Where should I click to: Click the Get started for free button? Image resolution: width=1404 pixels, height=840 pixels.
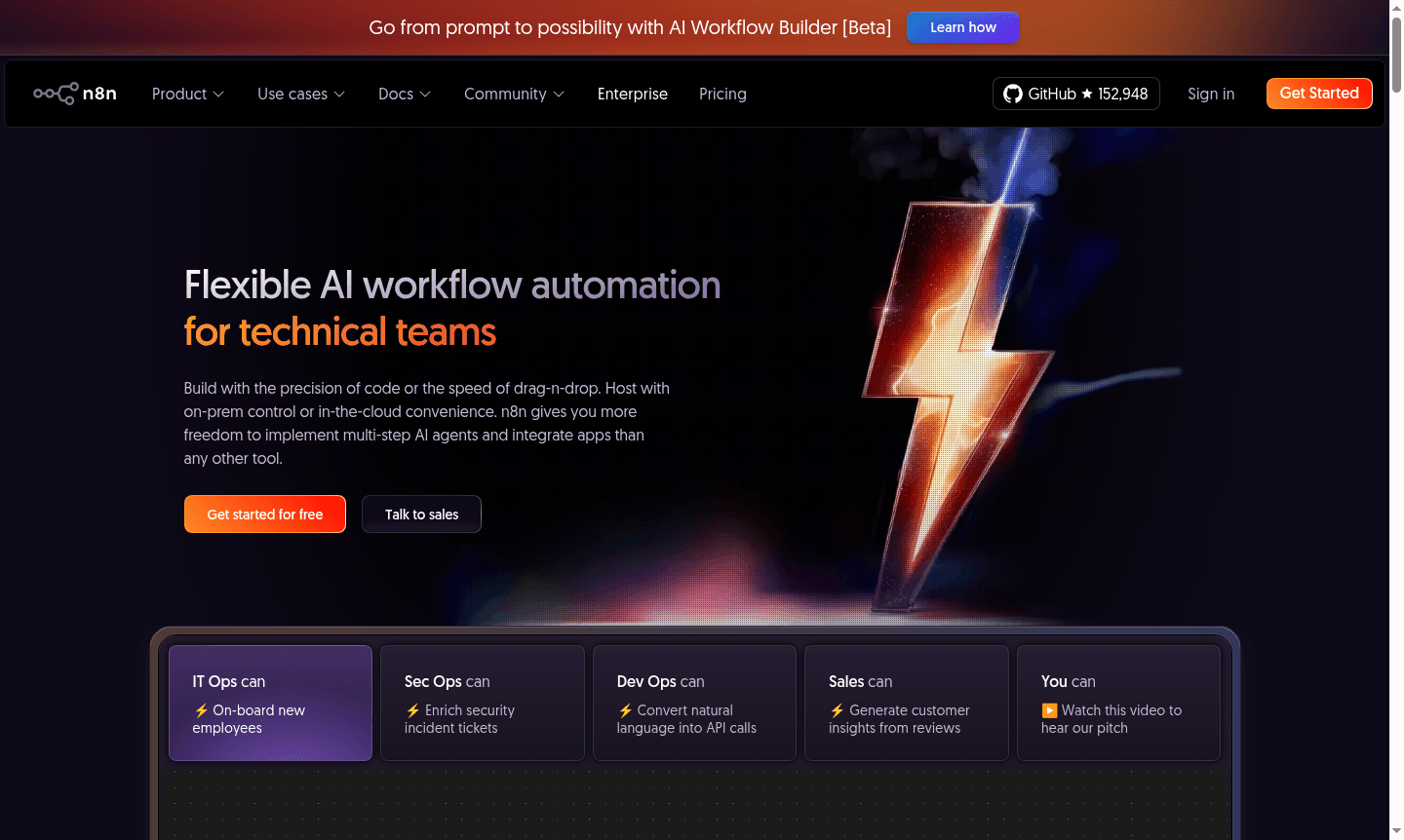[x=264, y=514]
